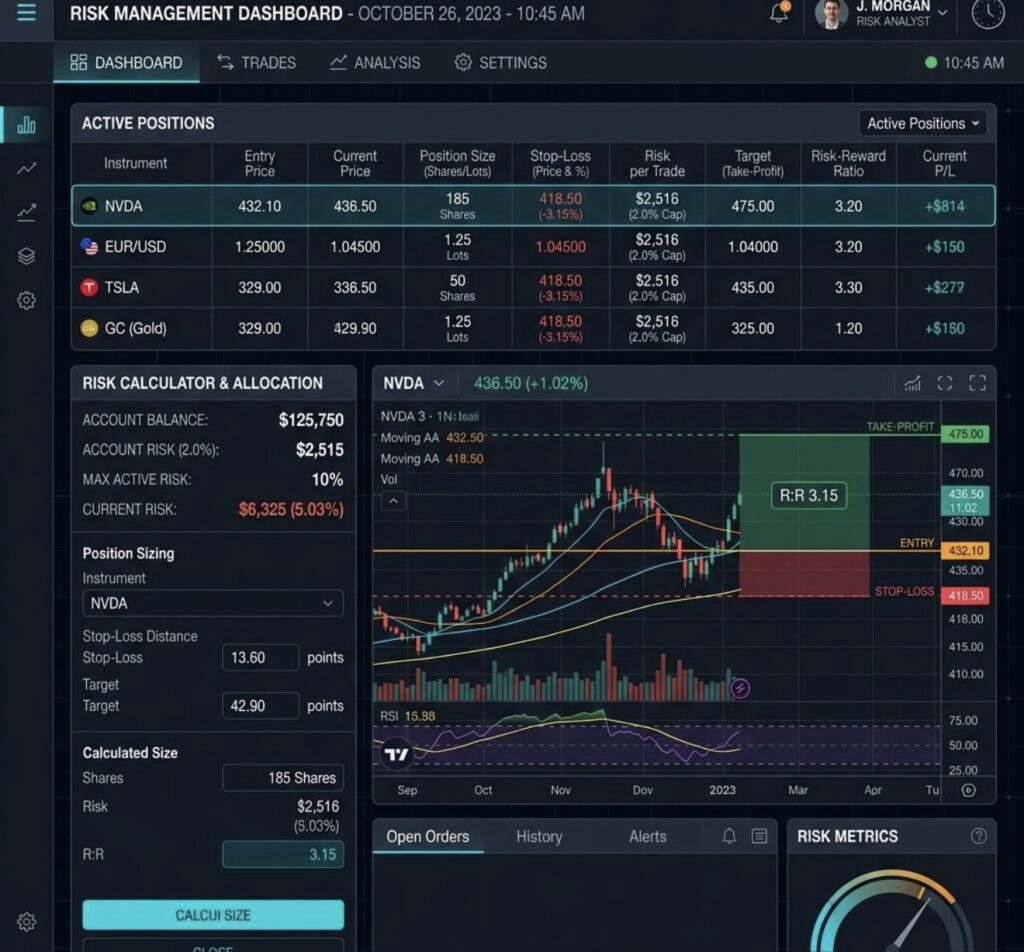The image size is (1024, 952).
Task: Switch to the Trades tab
Action: coord(257,63)
